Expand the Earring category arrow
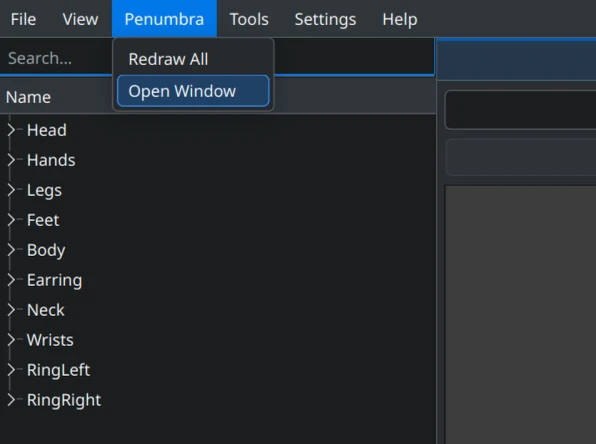This screenshot has width=596, height=444. (x=11, y=280)
